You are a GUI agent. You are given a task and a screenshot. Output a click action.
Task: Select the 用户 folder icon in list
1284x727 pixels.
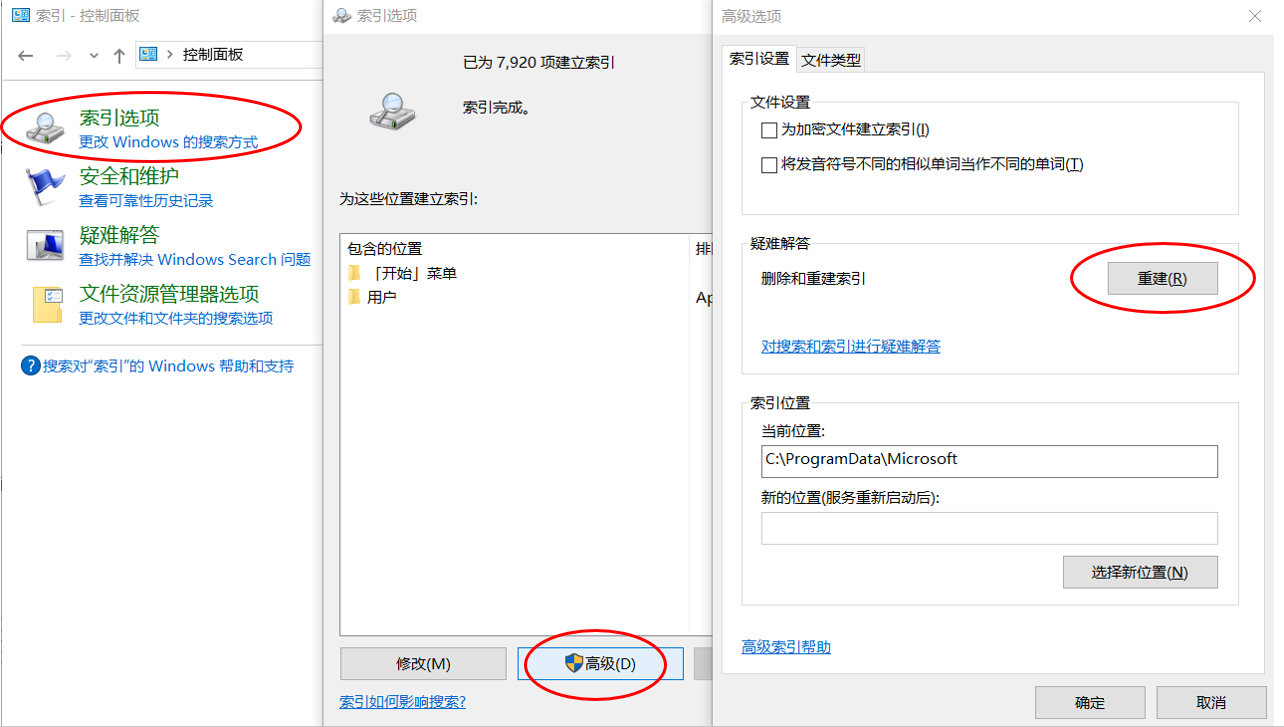point(353,297)
